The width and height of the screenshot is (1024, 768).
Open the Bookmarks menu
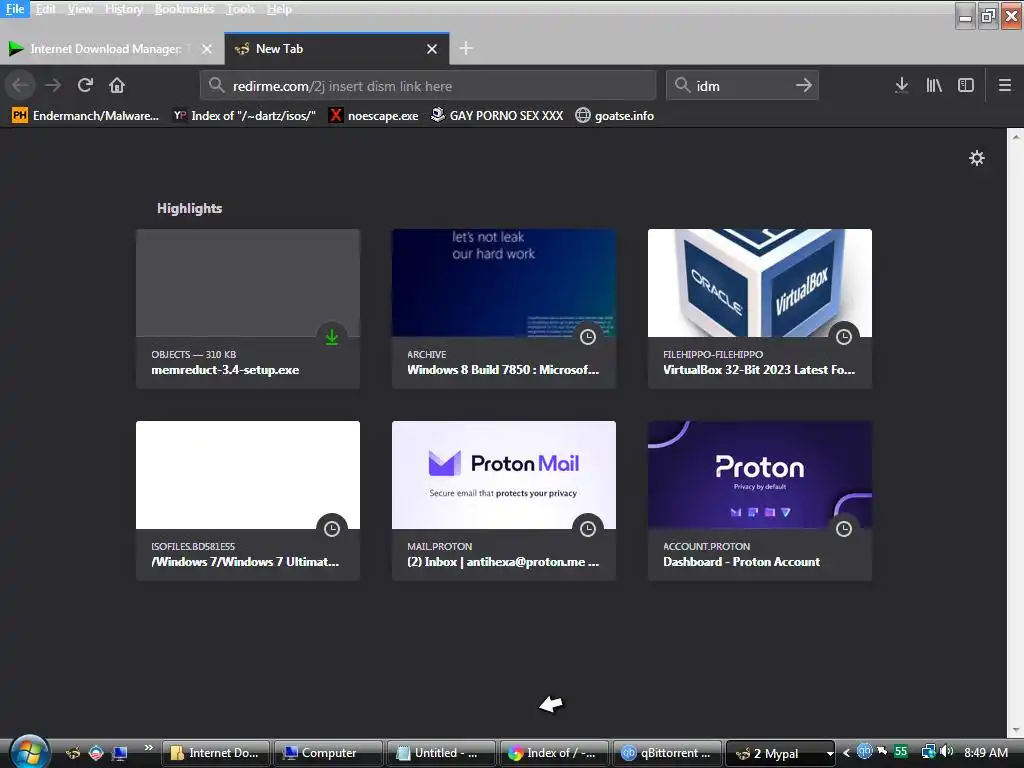184,9
